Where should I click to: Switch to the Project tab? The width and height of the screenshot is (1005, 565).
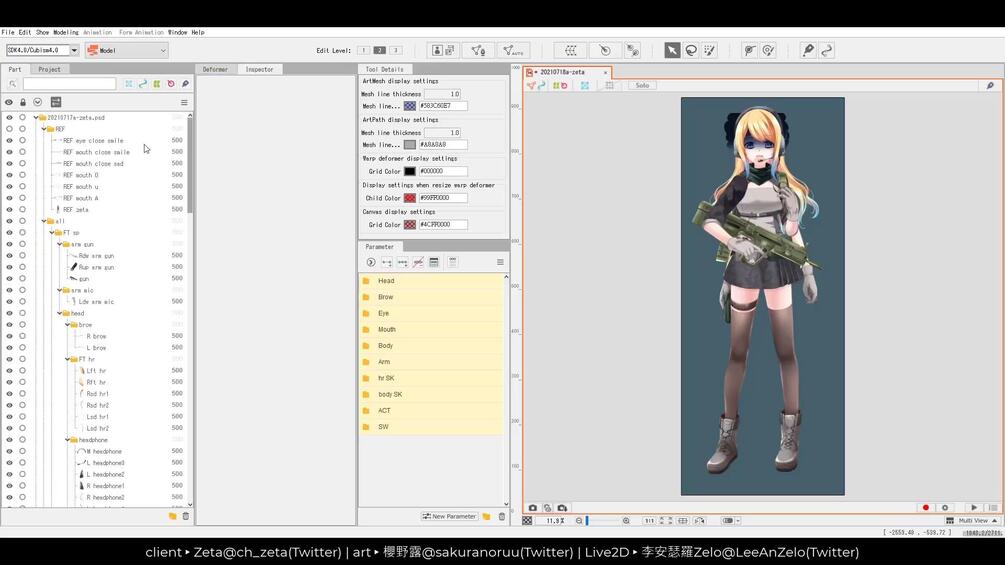[49, 69]
